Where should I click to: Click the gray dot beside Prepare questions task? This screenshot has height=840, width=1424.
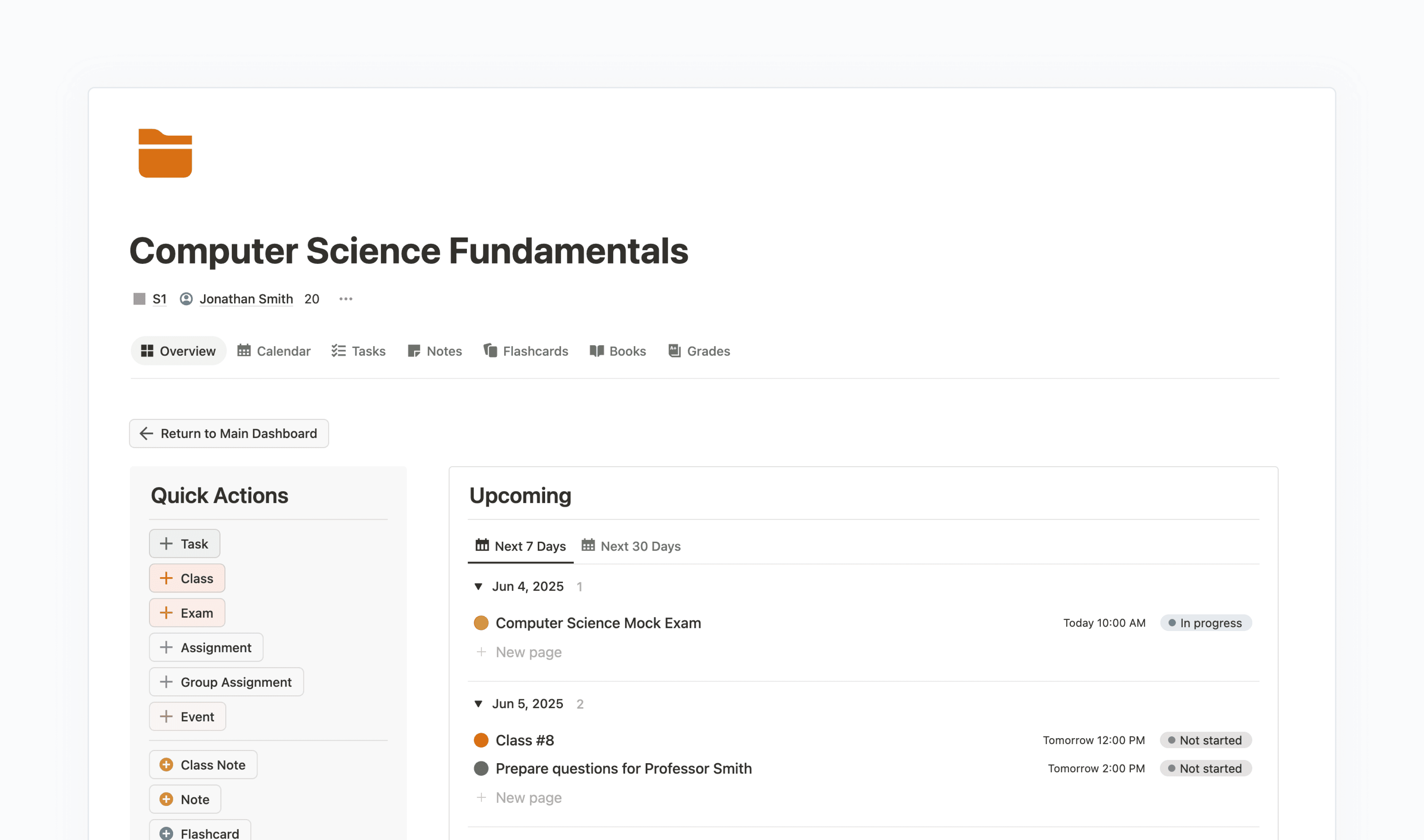click(x=481, y=768)
